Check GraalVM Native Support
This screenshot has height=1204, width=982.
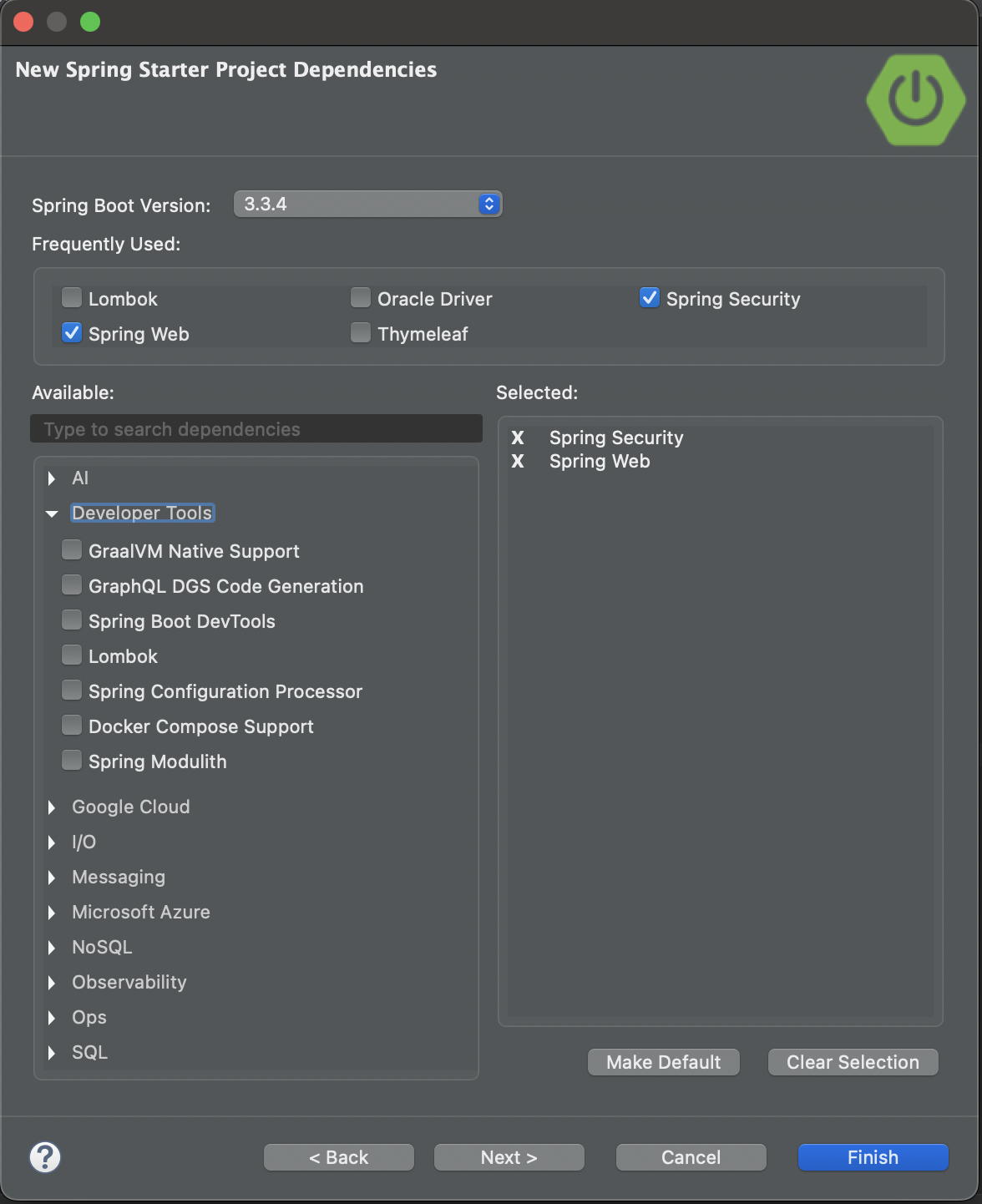pyautogui.click(x=73, y=550)
